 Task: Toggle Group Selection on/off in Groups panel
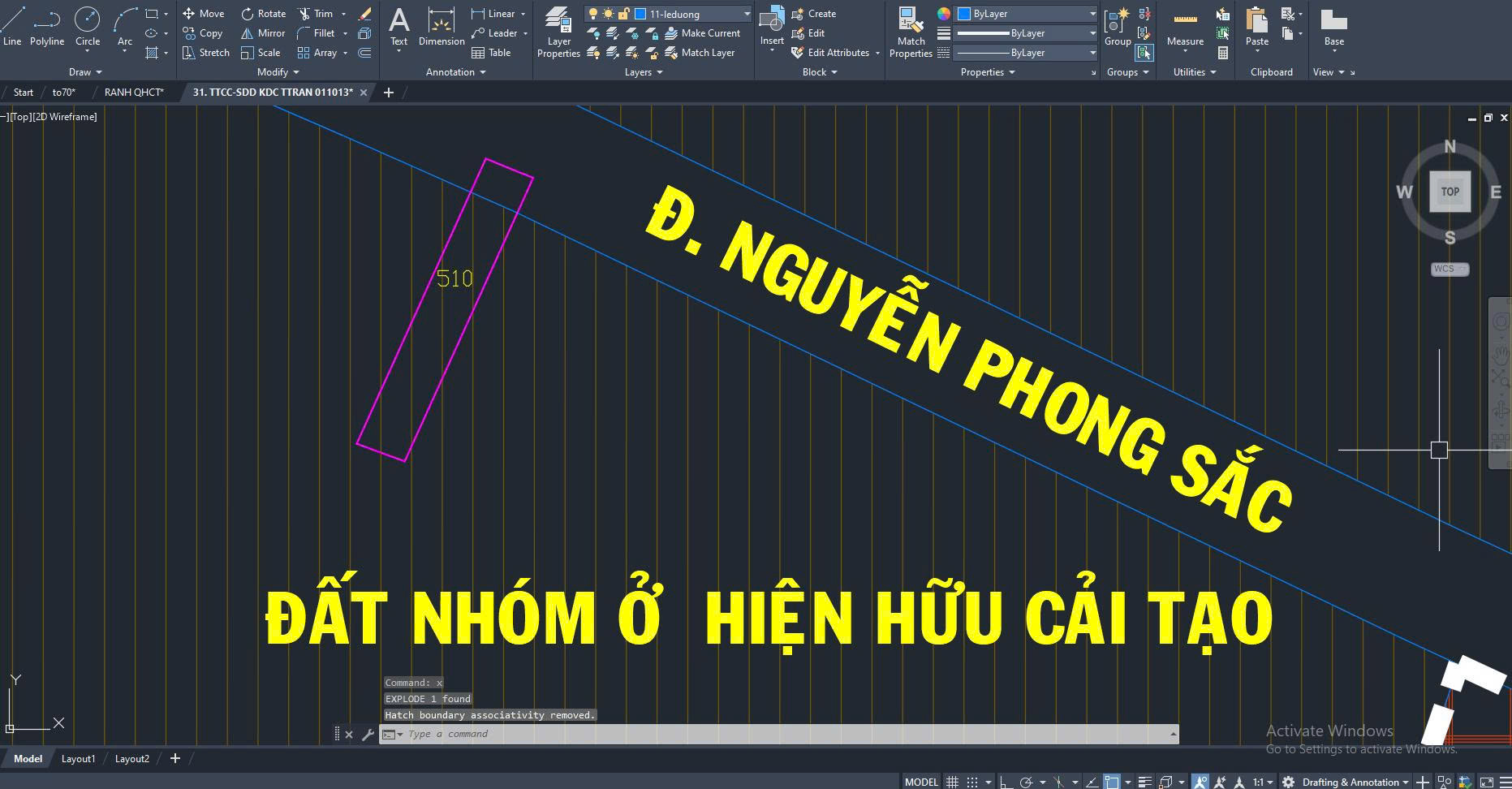1144,53
